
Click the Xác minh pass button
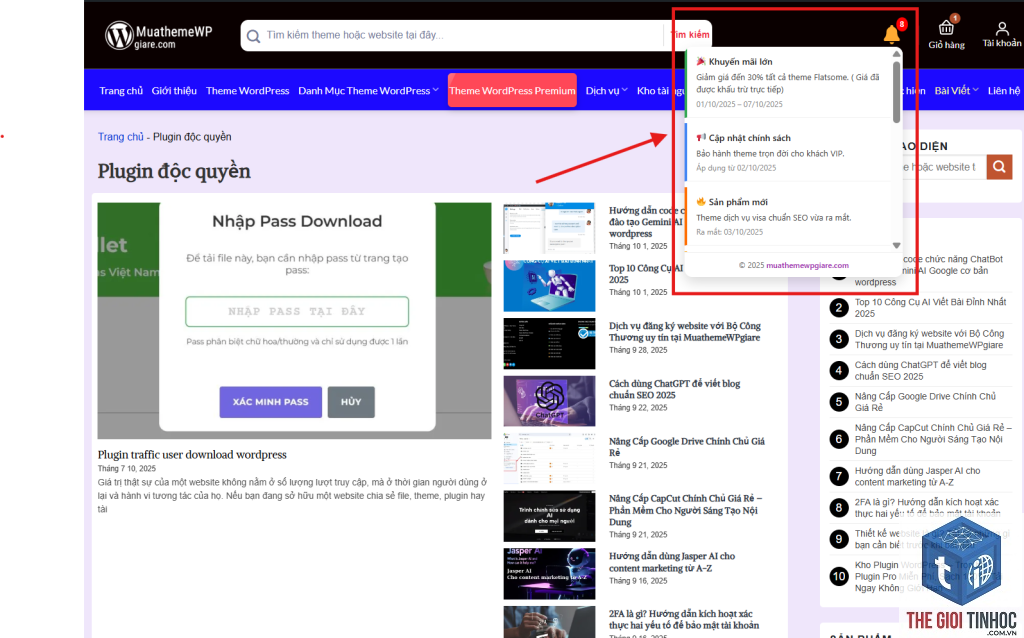click(270, 402)
